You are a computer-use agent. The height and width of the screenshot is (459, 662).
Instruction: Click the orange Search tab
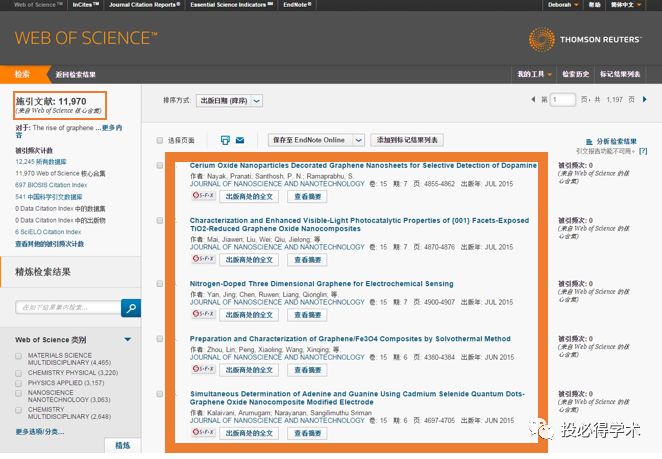click(x=23, y=74)
